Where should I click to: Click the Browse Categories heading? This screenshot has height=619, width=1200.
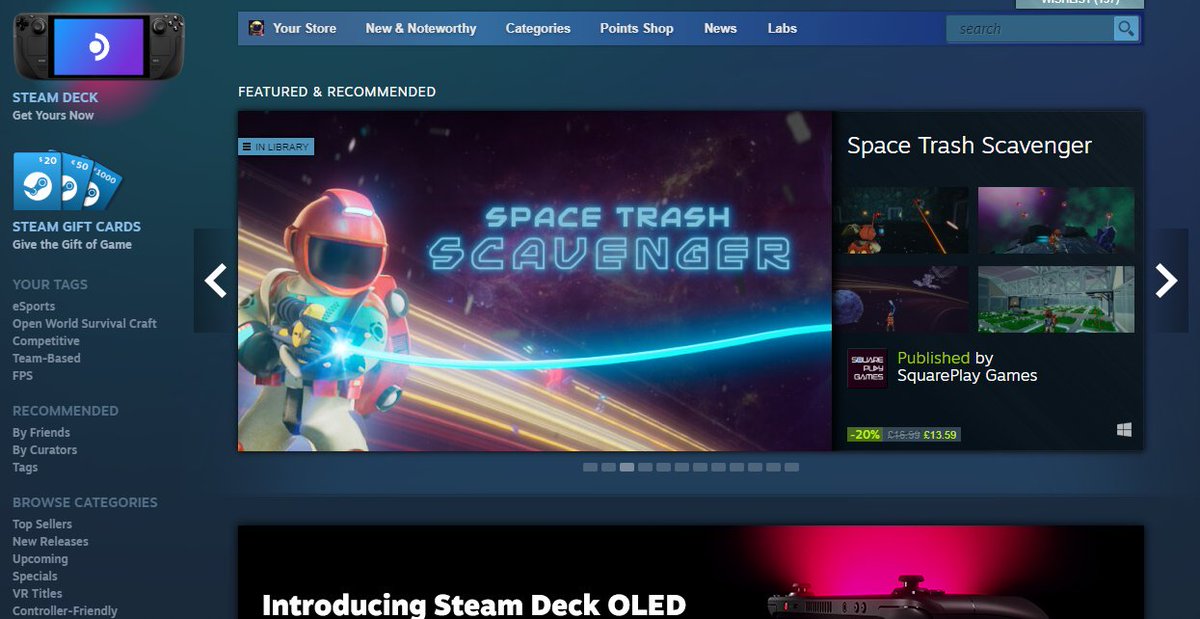tap(85, 502)
